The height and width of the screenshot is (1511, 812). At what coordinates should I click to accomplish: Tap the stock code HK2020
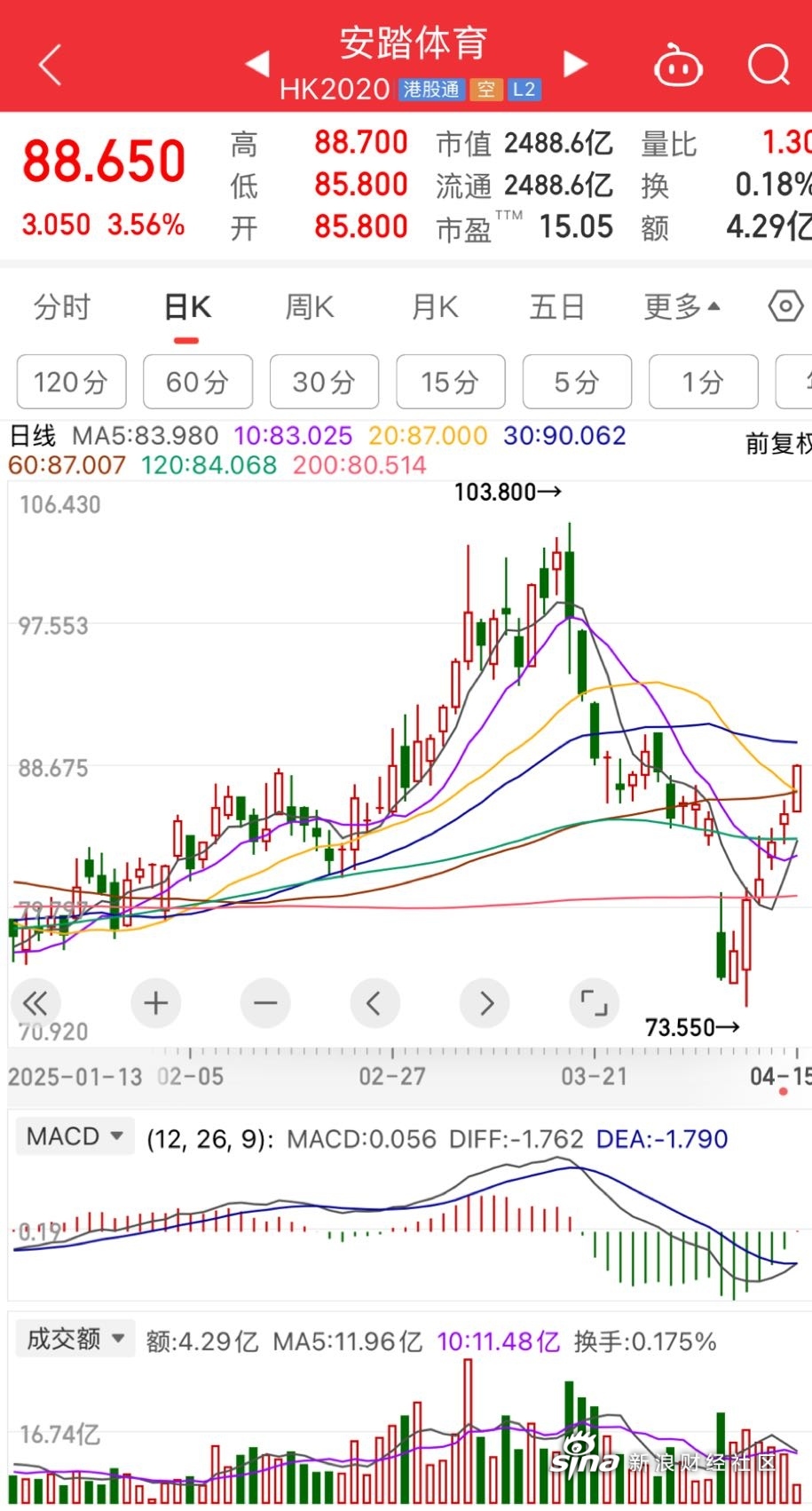[x=335, y=89]
